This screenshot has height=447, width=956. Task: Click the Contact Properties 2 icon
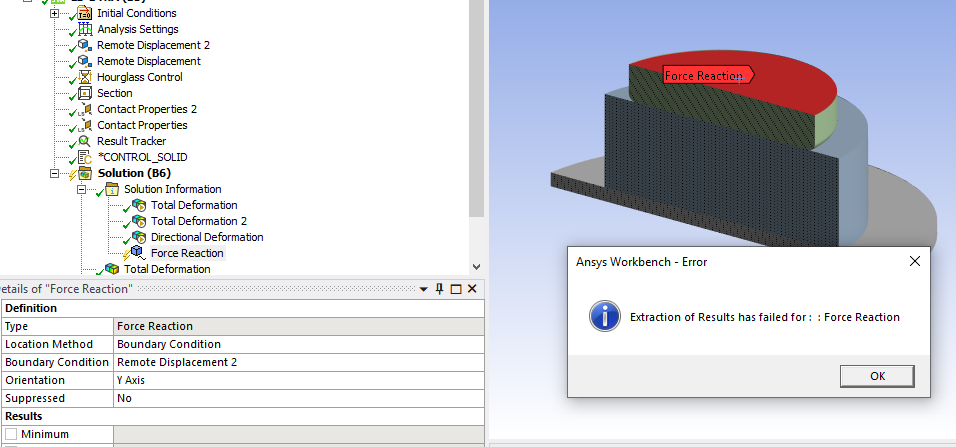84,109
